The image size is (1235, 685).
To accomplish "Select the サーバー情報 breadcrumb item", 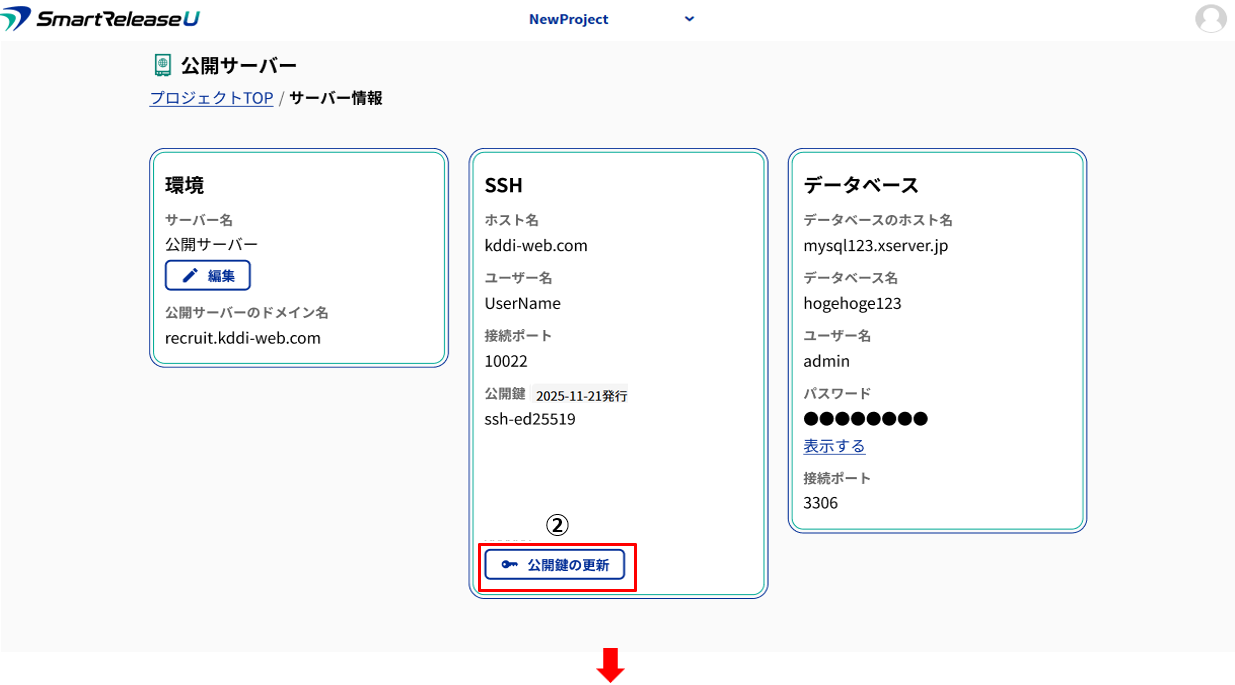I will (335, 98).
